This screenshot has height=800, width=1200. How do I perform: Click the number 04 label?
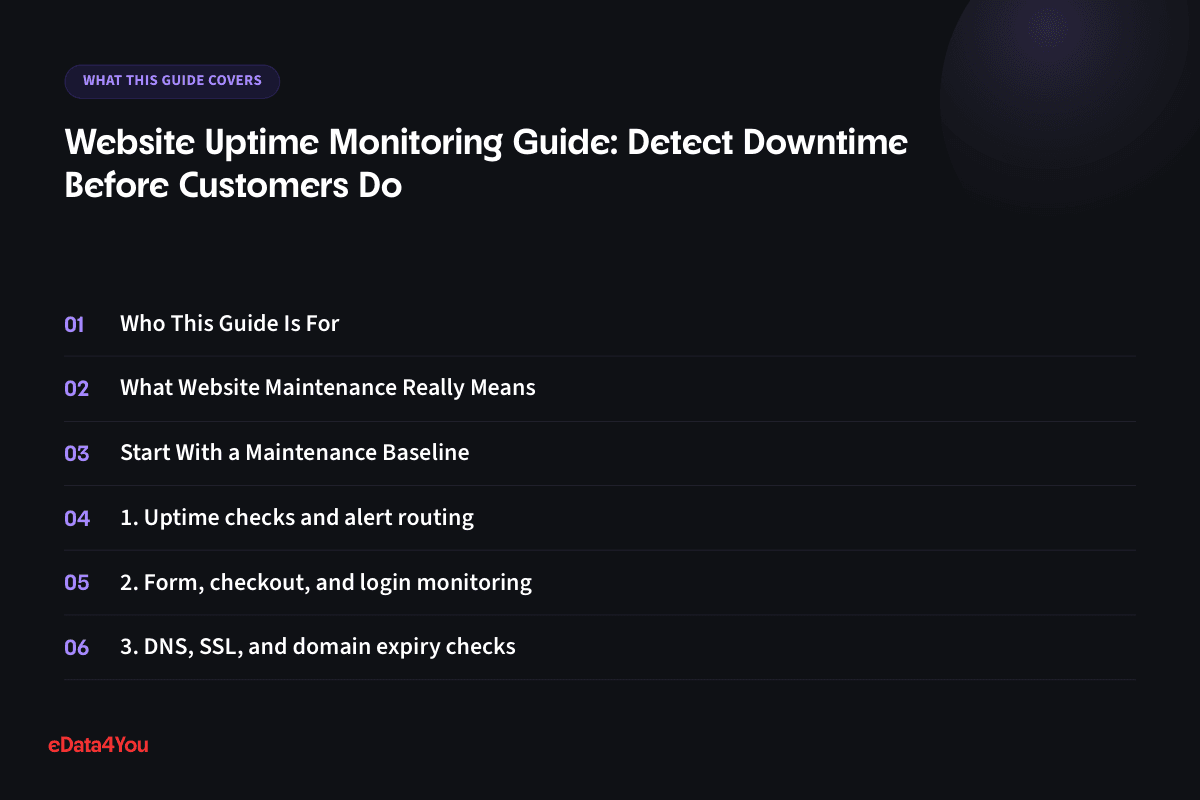(77, 518)
